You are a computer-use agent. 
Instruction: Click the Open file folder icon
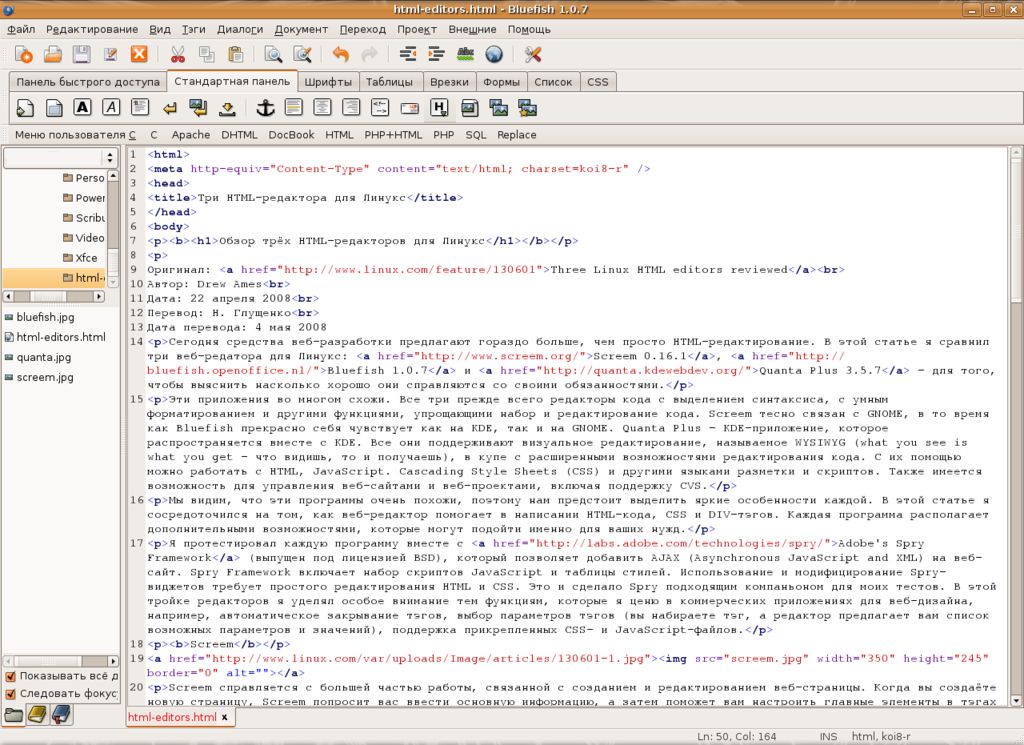52,55
